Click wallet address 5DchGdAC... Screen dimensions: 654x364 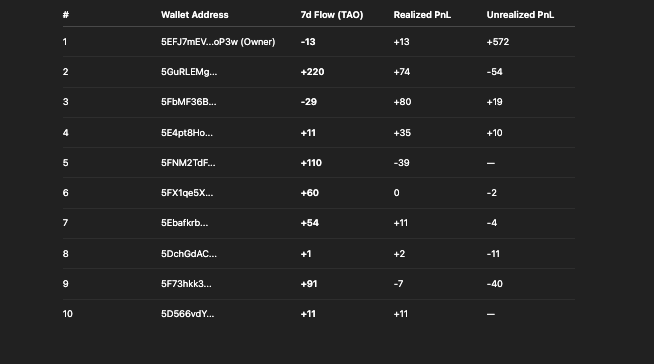[x=189, y=254]
